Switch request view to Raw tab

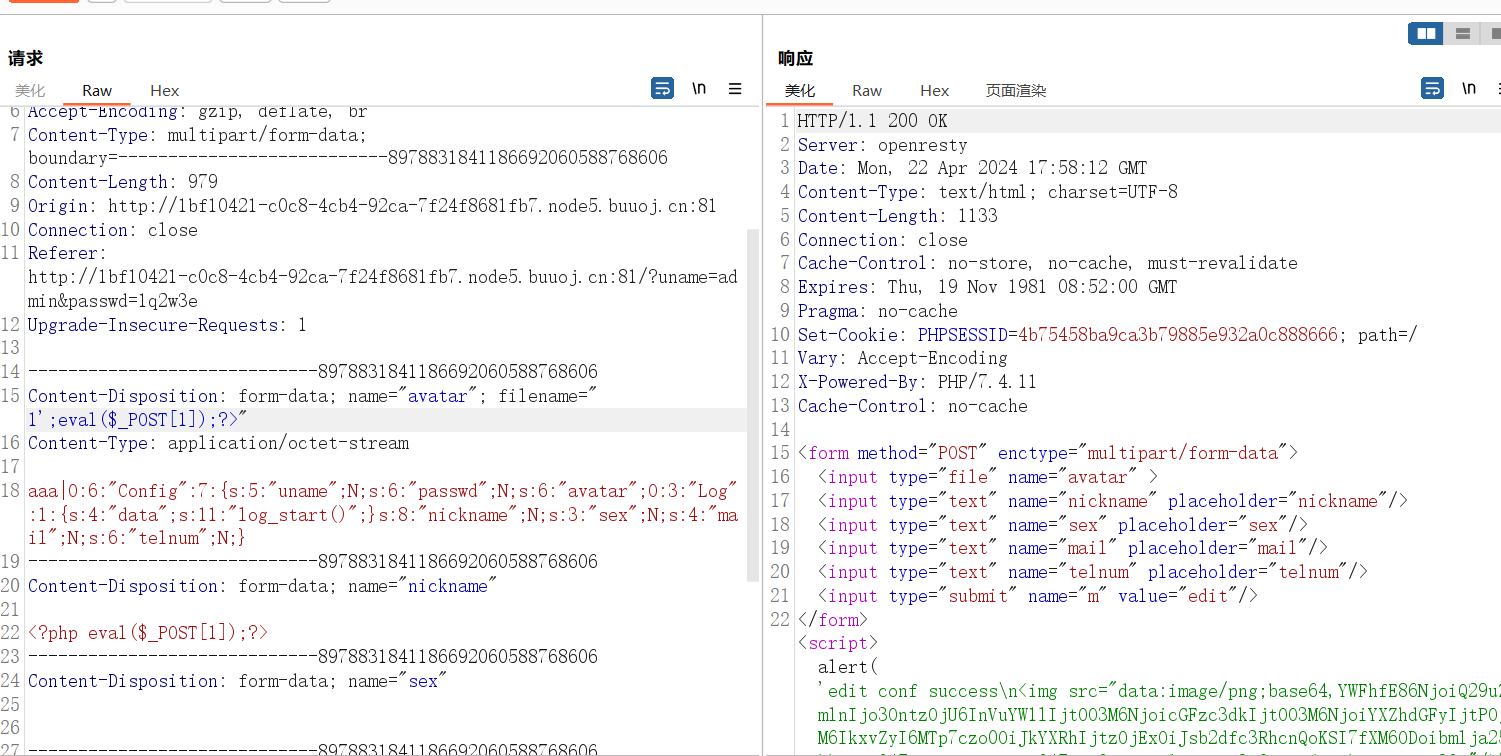click(x=97, y=90)
